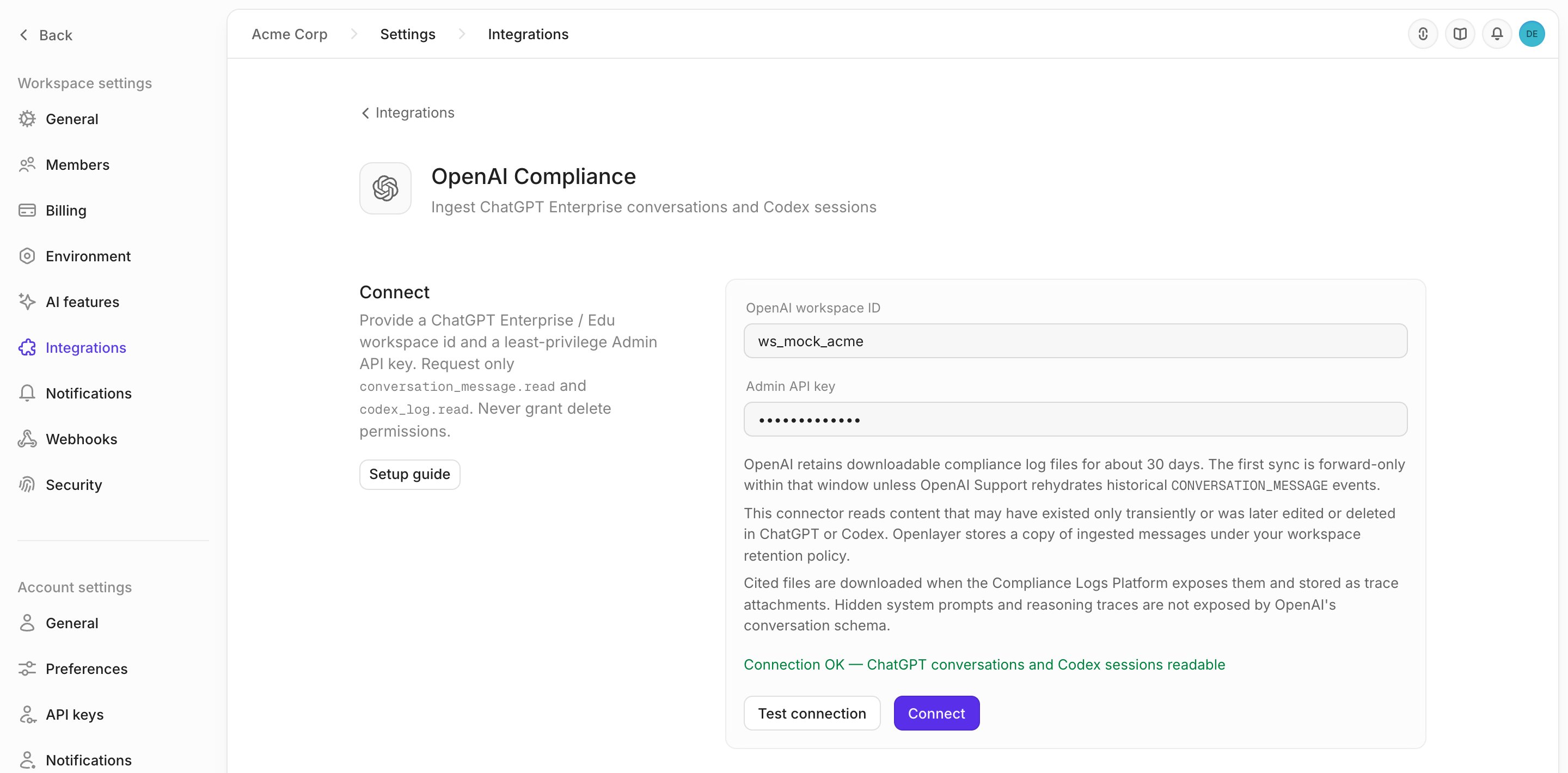
Task: Select Integrations in the sidebar
Action: tap(86, 347)
